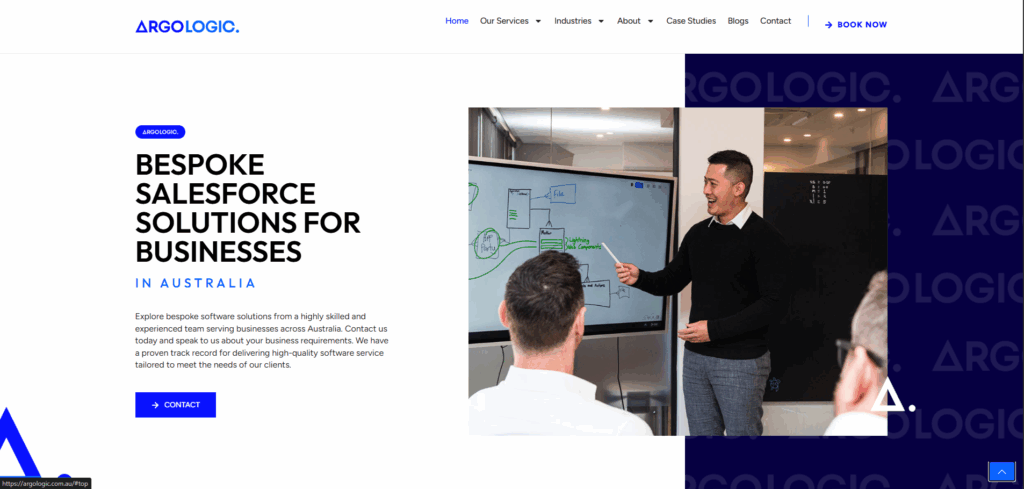Click the paragraph starting 'Explore bespoke software solutions'
This screenshot has width=1024, height=489.
pos(261,340)
